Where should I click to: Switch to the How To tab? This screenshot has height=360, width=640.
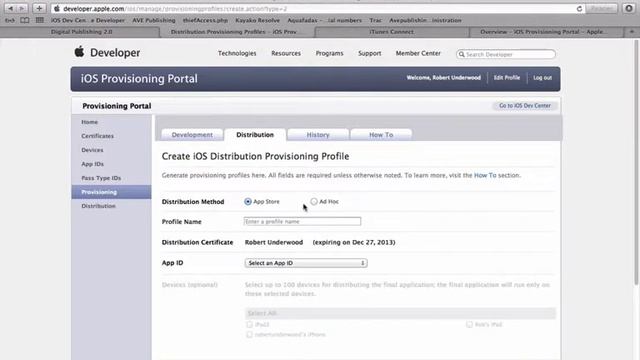tap(381, 135)
